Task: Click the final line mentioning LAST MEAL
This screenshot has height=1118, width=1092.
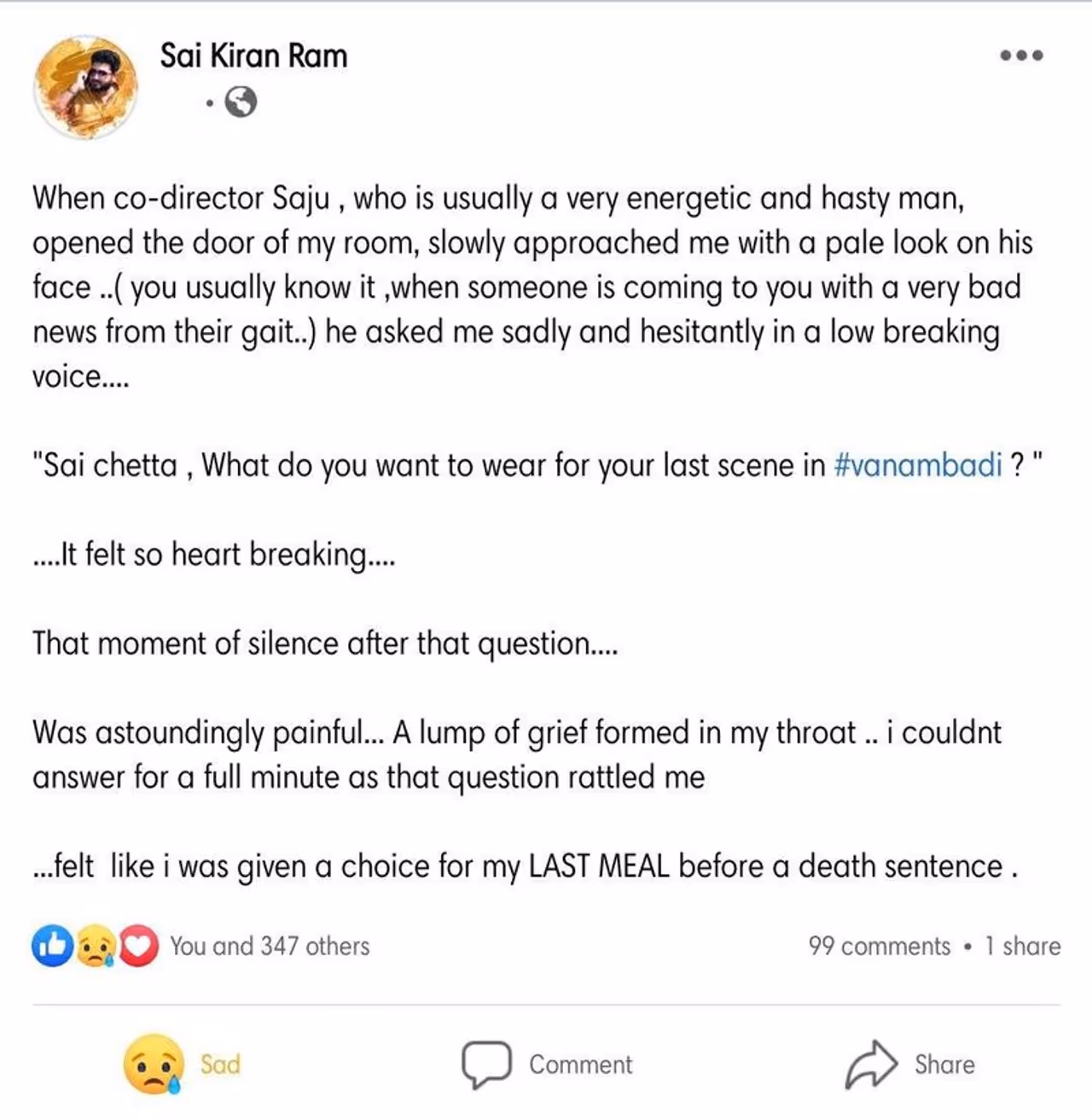Action: pyautogui.click(x=526, y=866)
